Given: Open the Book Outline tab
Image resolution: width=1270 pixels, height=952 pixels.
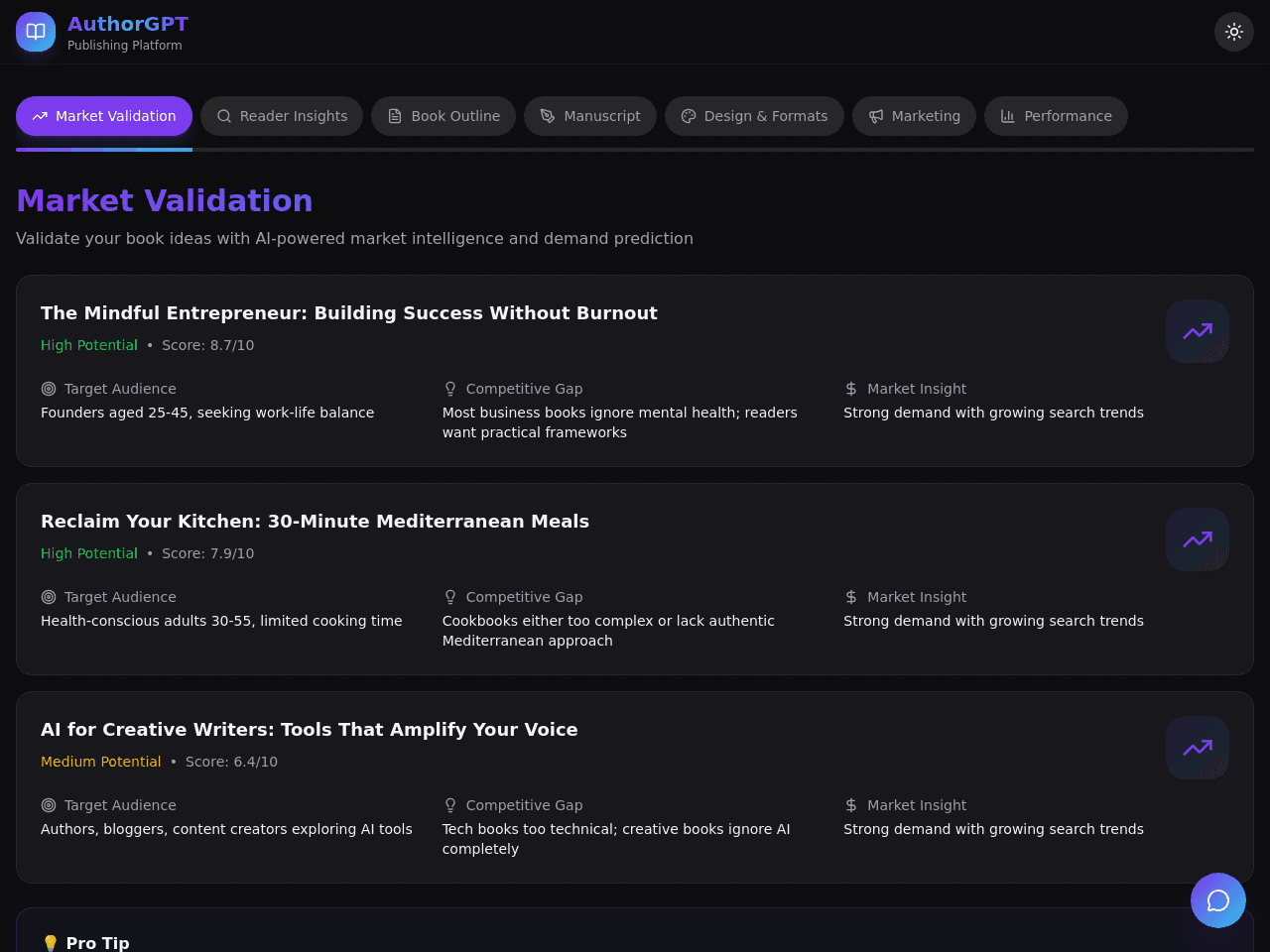Looking at the screenshot, I should click(444, 116).
